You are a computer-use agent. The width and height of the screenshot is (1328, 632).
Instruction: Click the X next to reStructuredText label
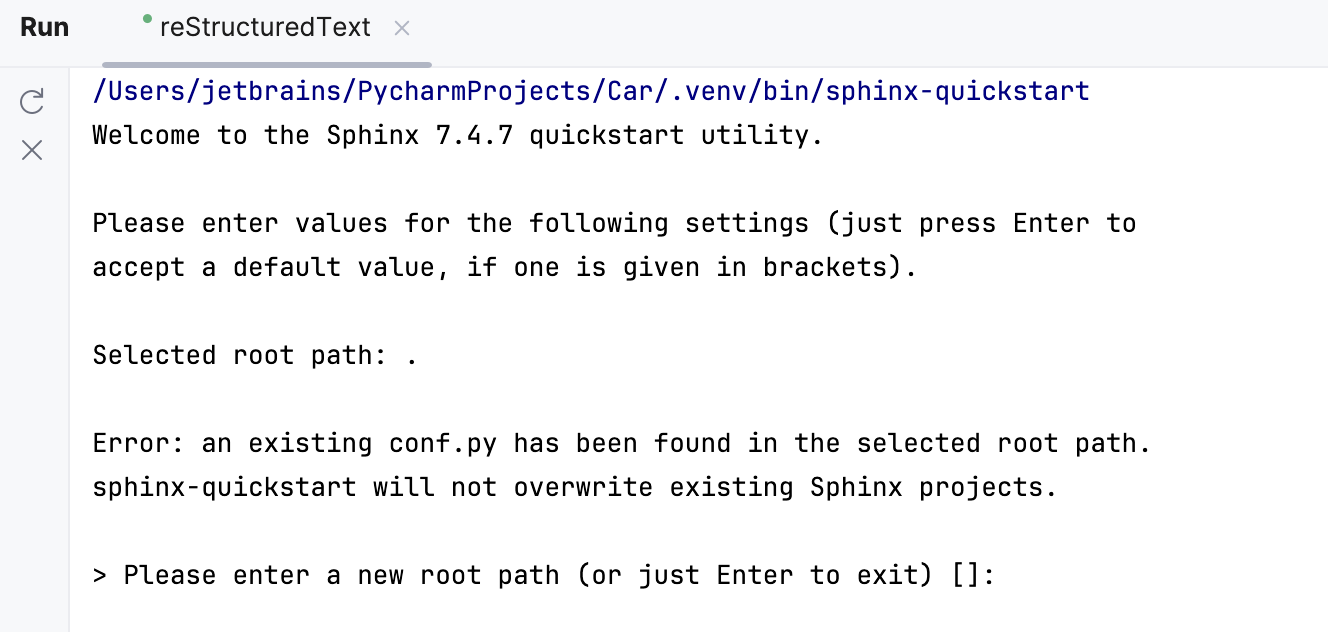click(x=401, y=28)
